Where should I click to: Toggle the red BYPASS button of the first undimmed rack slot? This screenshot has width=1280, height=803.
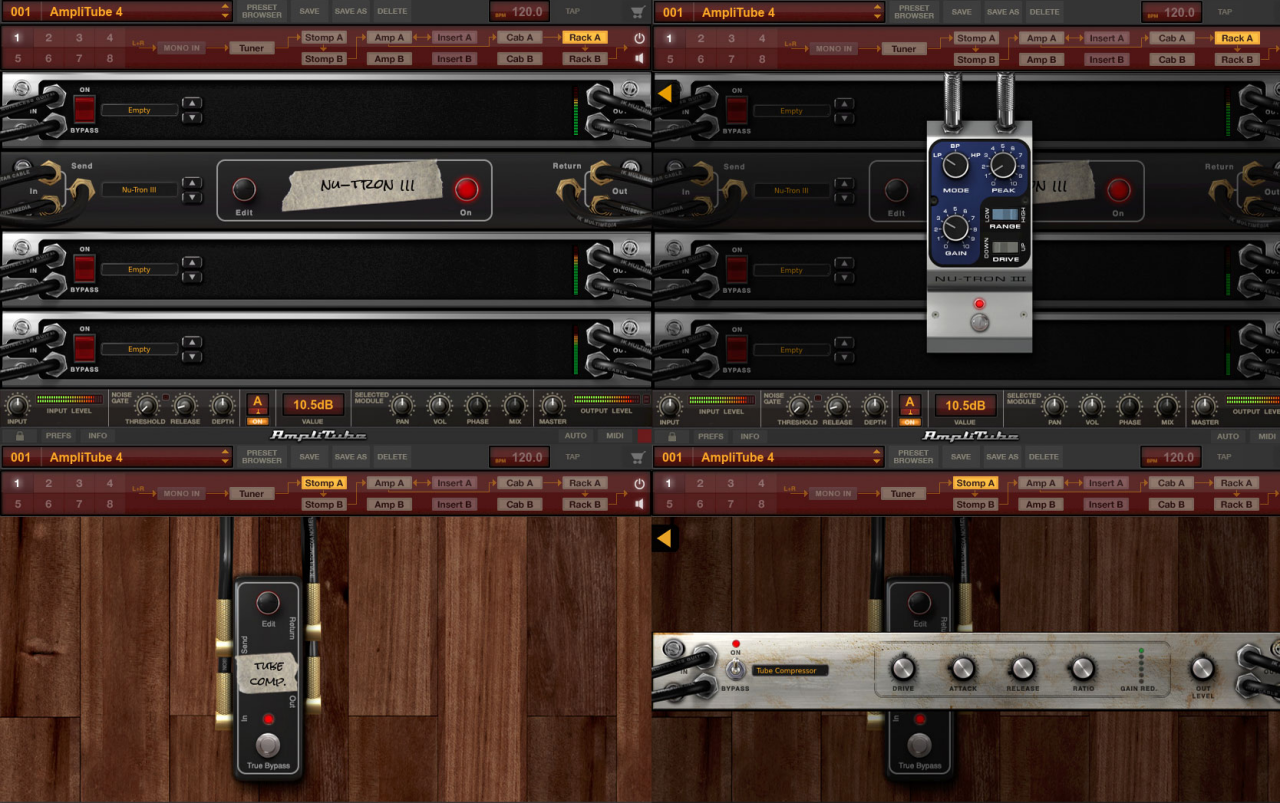(x=85, y=110)
